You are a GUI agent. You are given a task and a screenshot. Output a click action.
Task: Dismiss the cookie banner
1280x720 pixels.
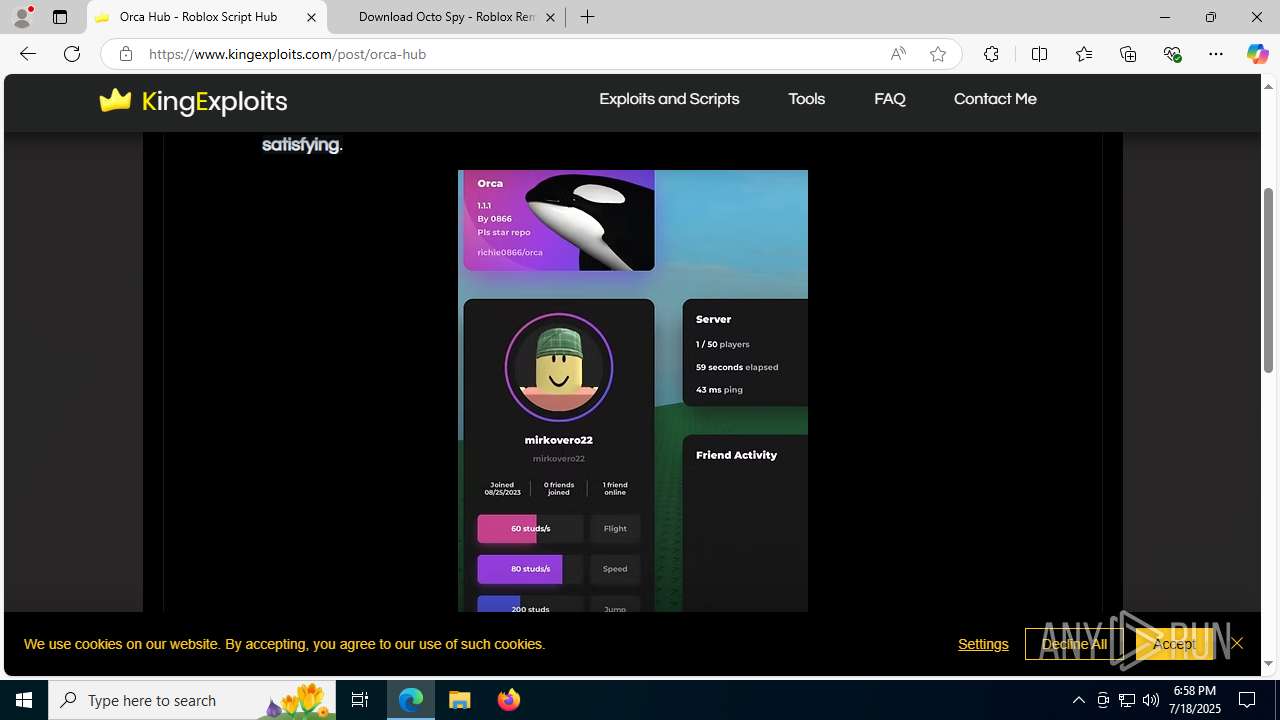(1237, 643)
